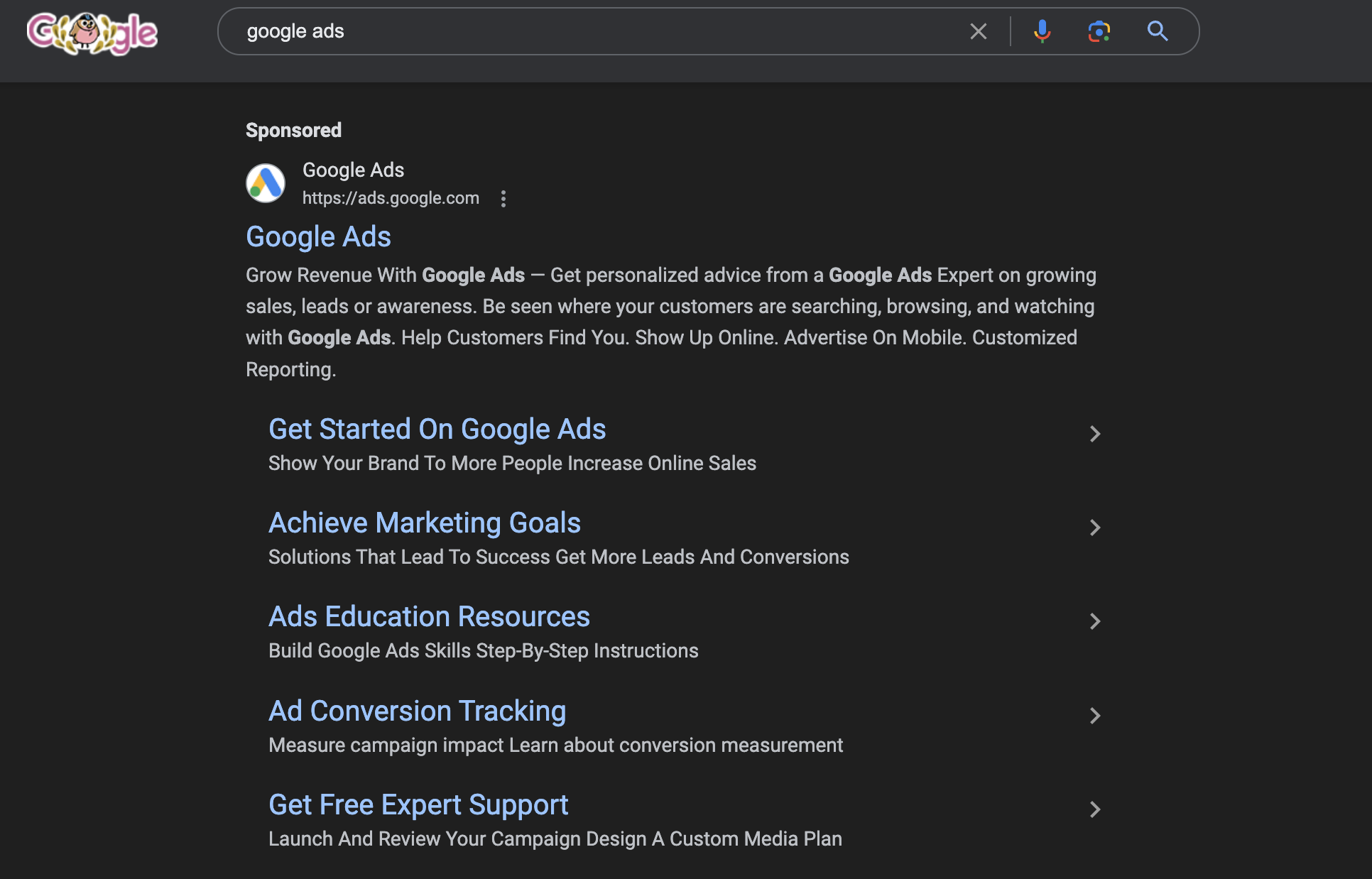1372x879 pixels.
Task: Click the Get Started On Google Ads link
Action: pyautogui.click(x=437, y=429)
